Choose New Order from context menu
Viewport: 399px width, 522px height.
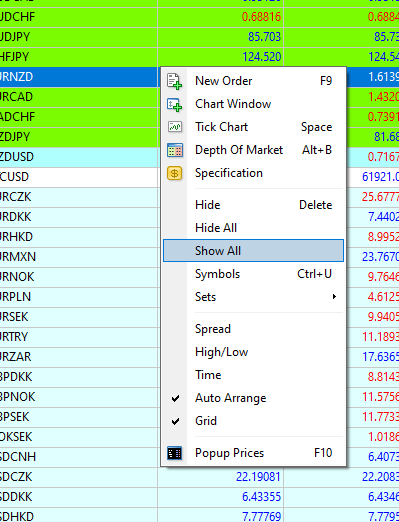253,81
